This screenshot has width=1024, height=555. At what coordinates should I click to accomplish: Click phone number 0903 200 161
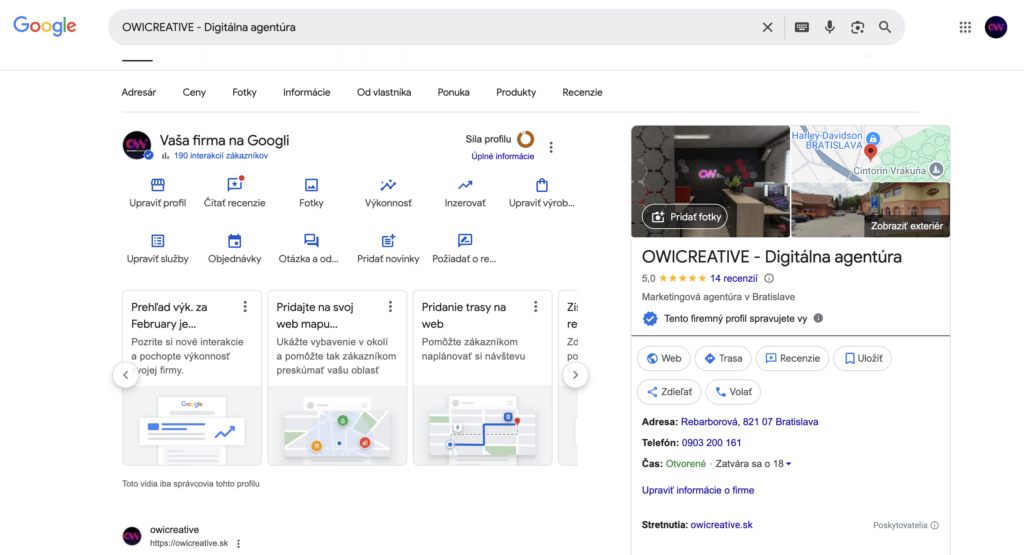click(711, 443)
